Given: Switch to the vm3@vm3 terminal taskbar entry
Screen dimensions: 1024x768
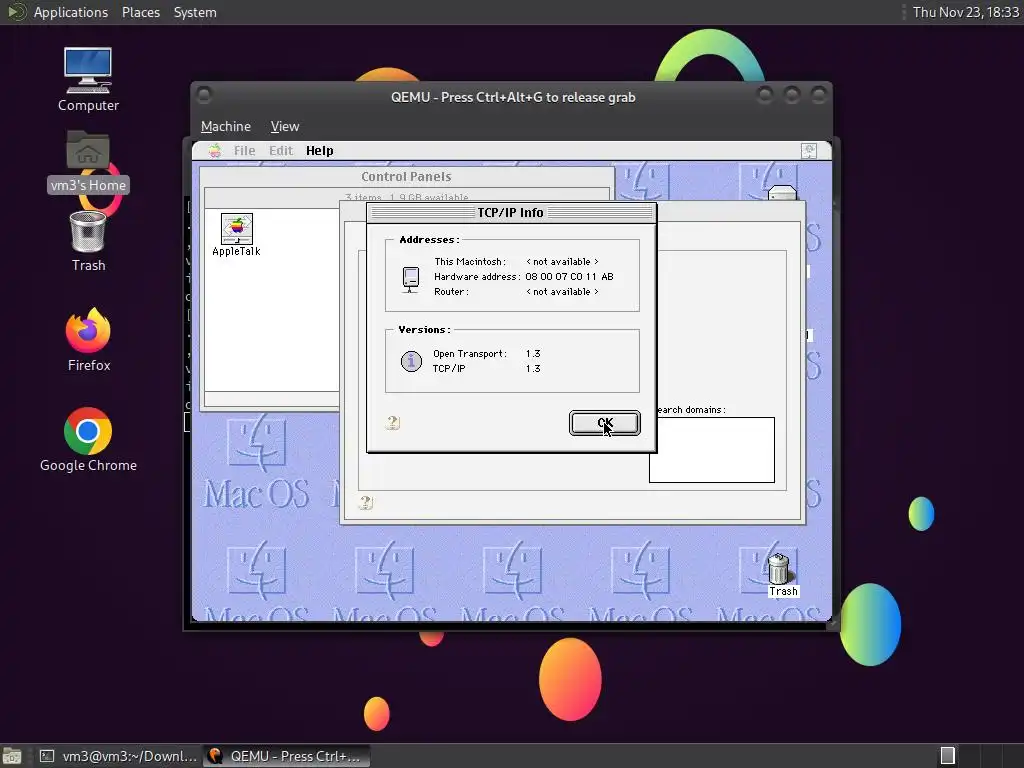Looking at the screenshot, I should tap(118, 756).
